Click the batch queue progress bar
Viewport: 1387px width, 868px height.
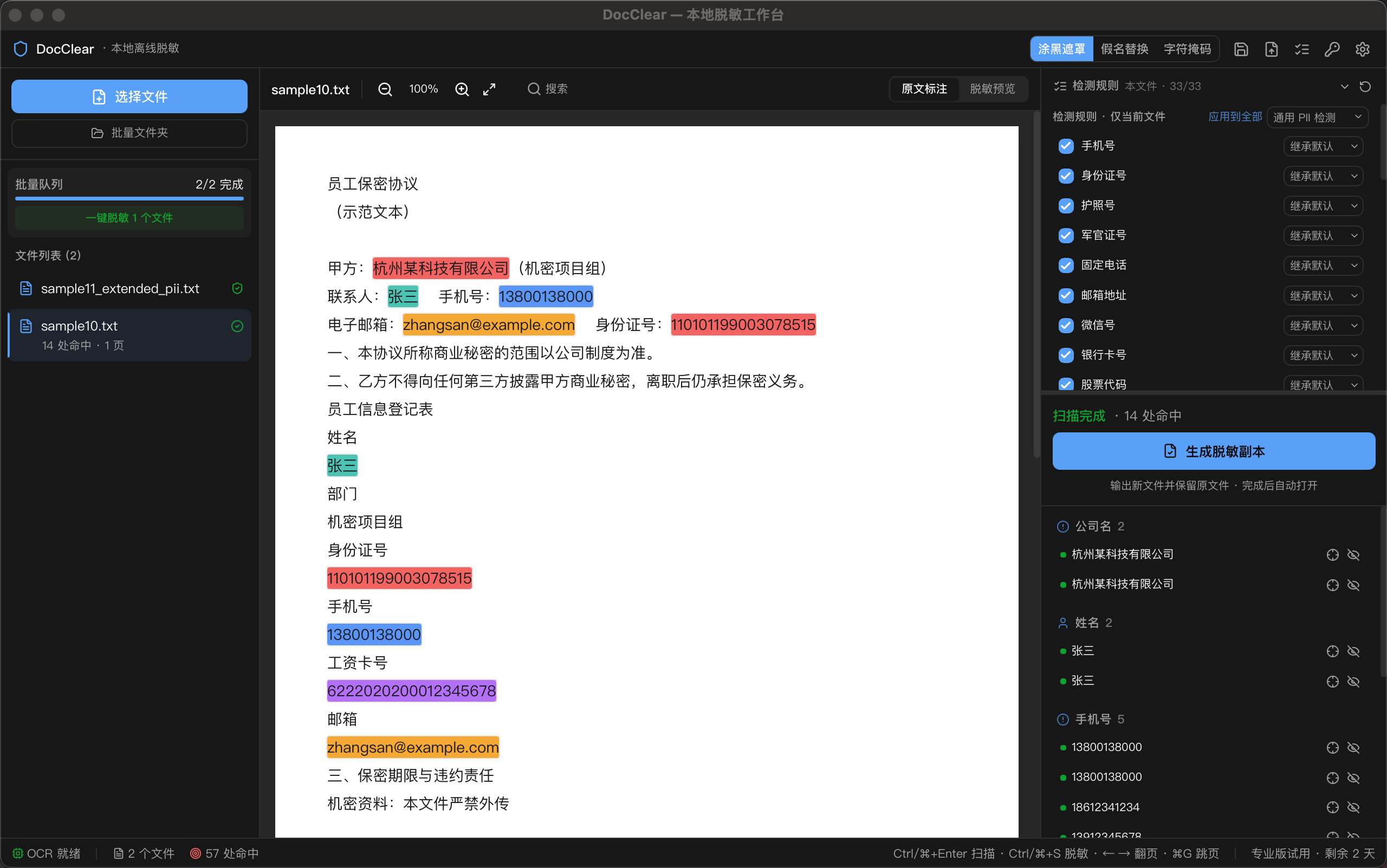(129, 199)
